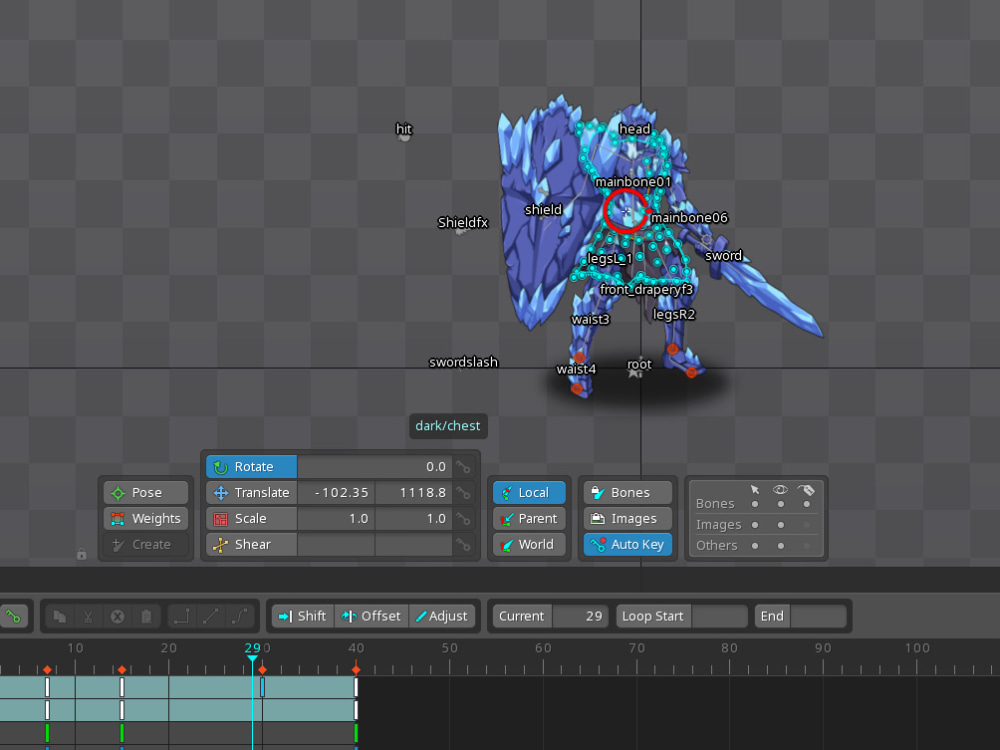
Task: Toggle Others visibility dot
Action: tap(781, 546)
